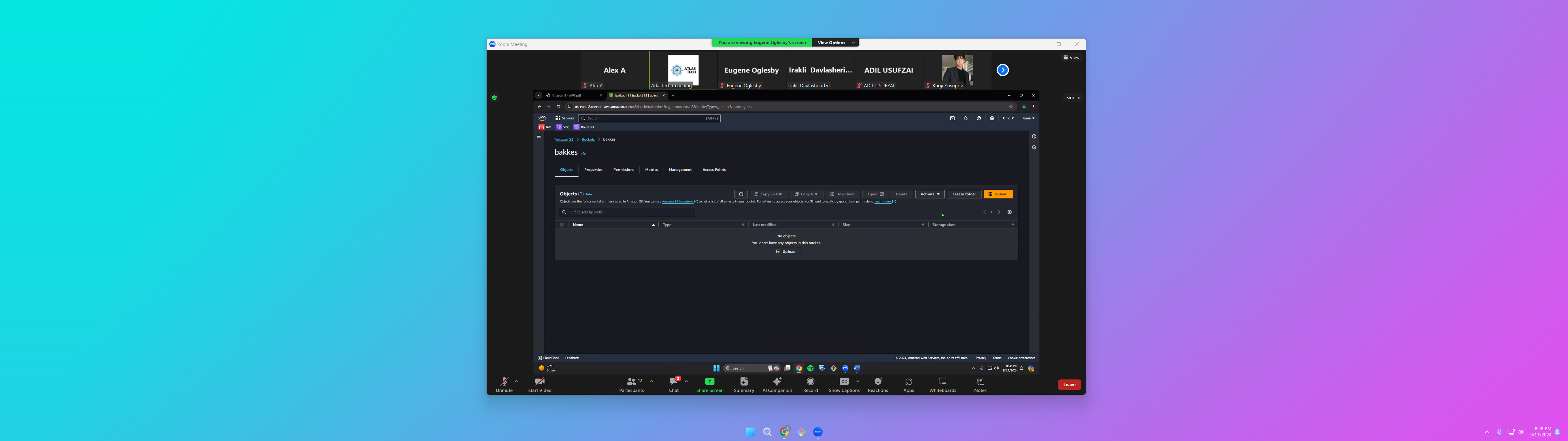Start Video camera
This screenshot has height=441, width=1568.
pos(539,384)
